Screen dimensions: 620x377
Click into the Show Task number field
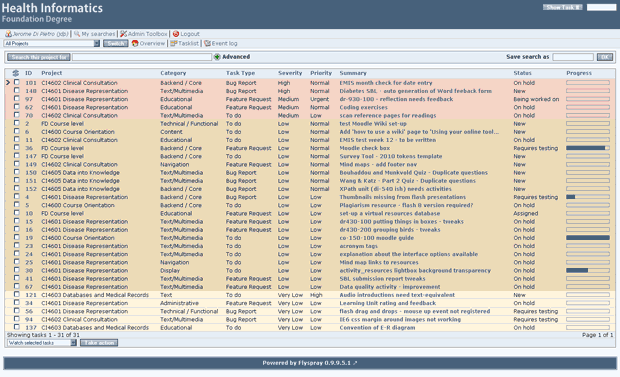pyautogui.click(x=601, y=8)
